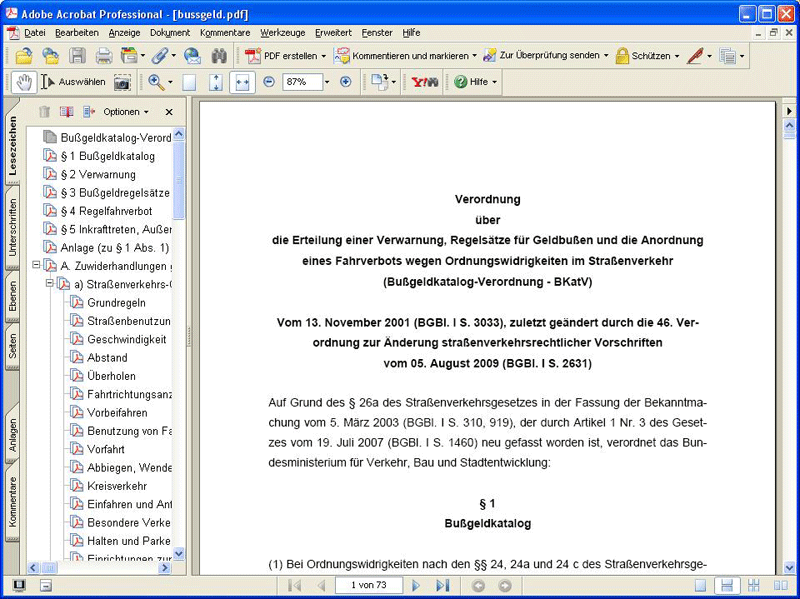Open search with the binoculars icon
Image resolution: width=800 pixels, height=599 pixels.
(x=219, y=56)
